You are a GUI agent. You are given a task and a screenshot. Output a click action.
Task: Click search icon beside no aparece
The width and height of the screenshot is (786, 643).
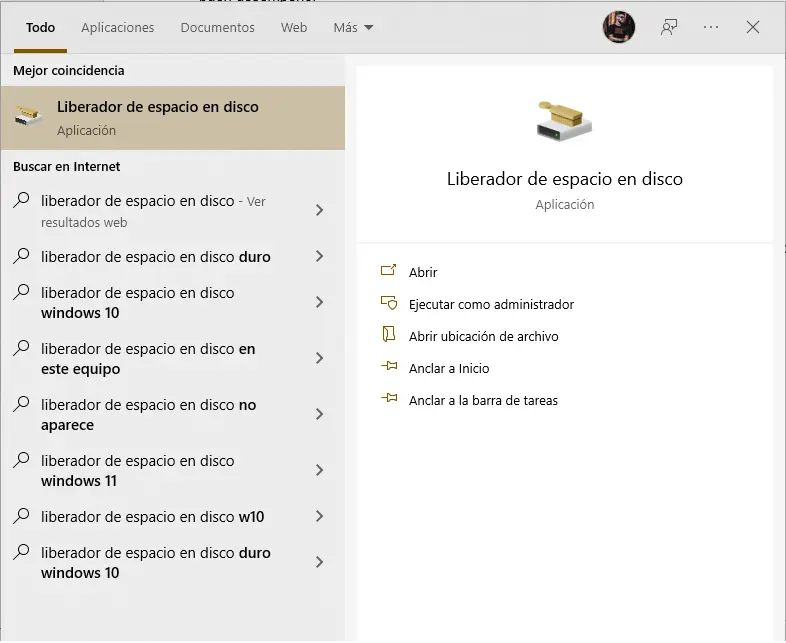22,404
